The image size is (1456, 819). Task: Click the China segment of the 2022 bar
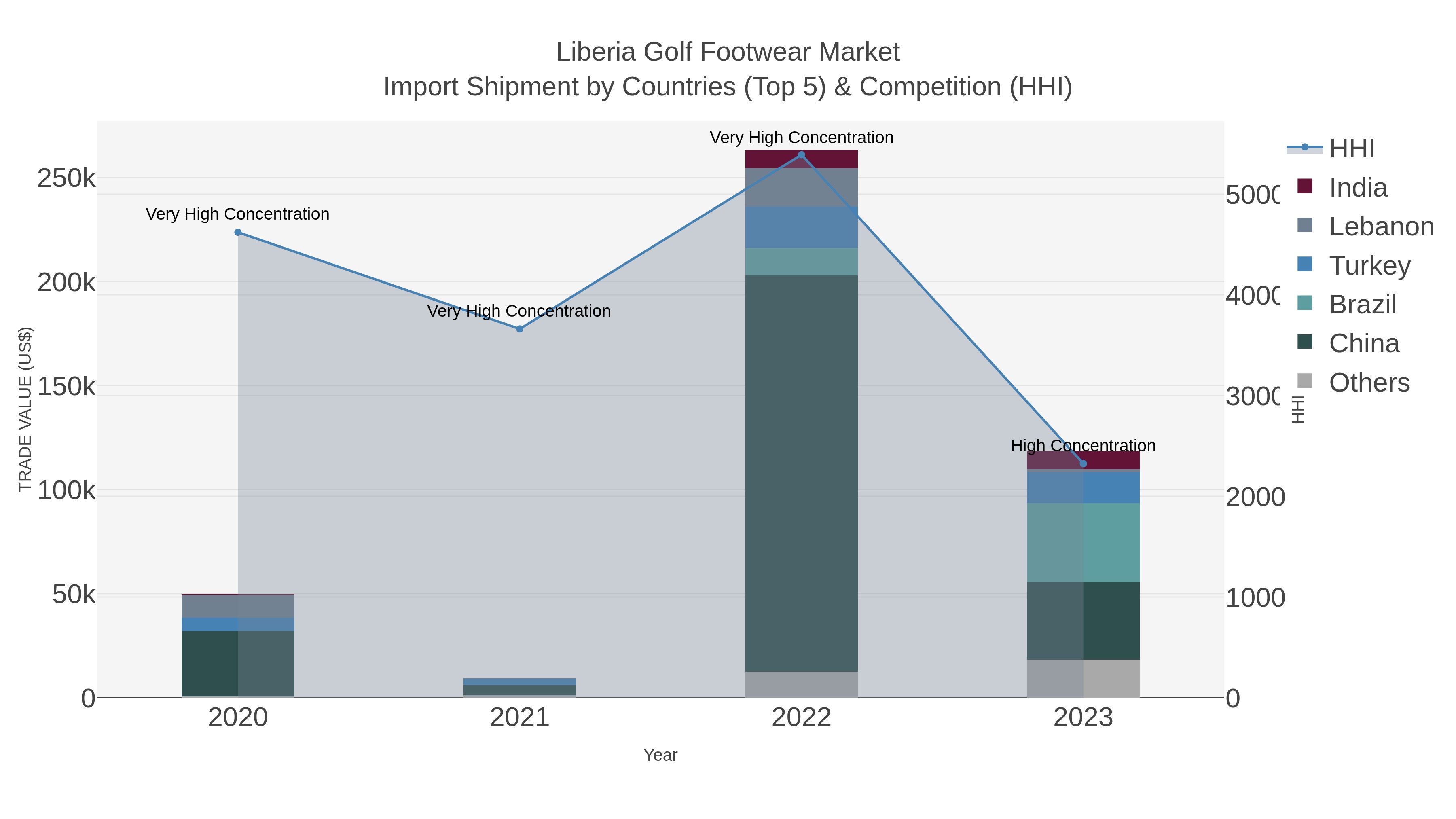[802, 474]
